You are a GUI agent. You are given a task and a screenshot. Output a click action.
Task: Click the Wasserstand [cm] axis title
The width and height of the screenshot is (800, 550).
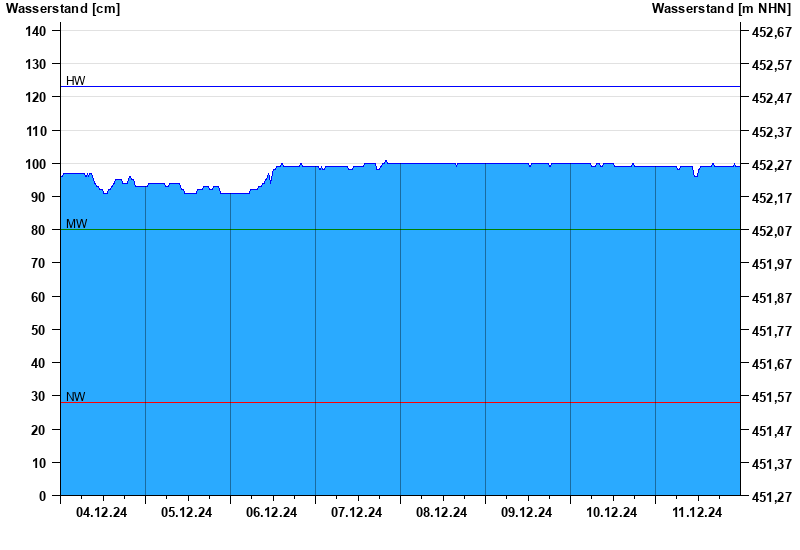click(x=63, y=9)
